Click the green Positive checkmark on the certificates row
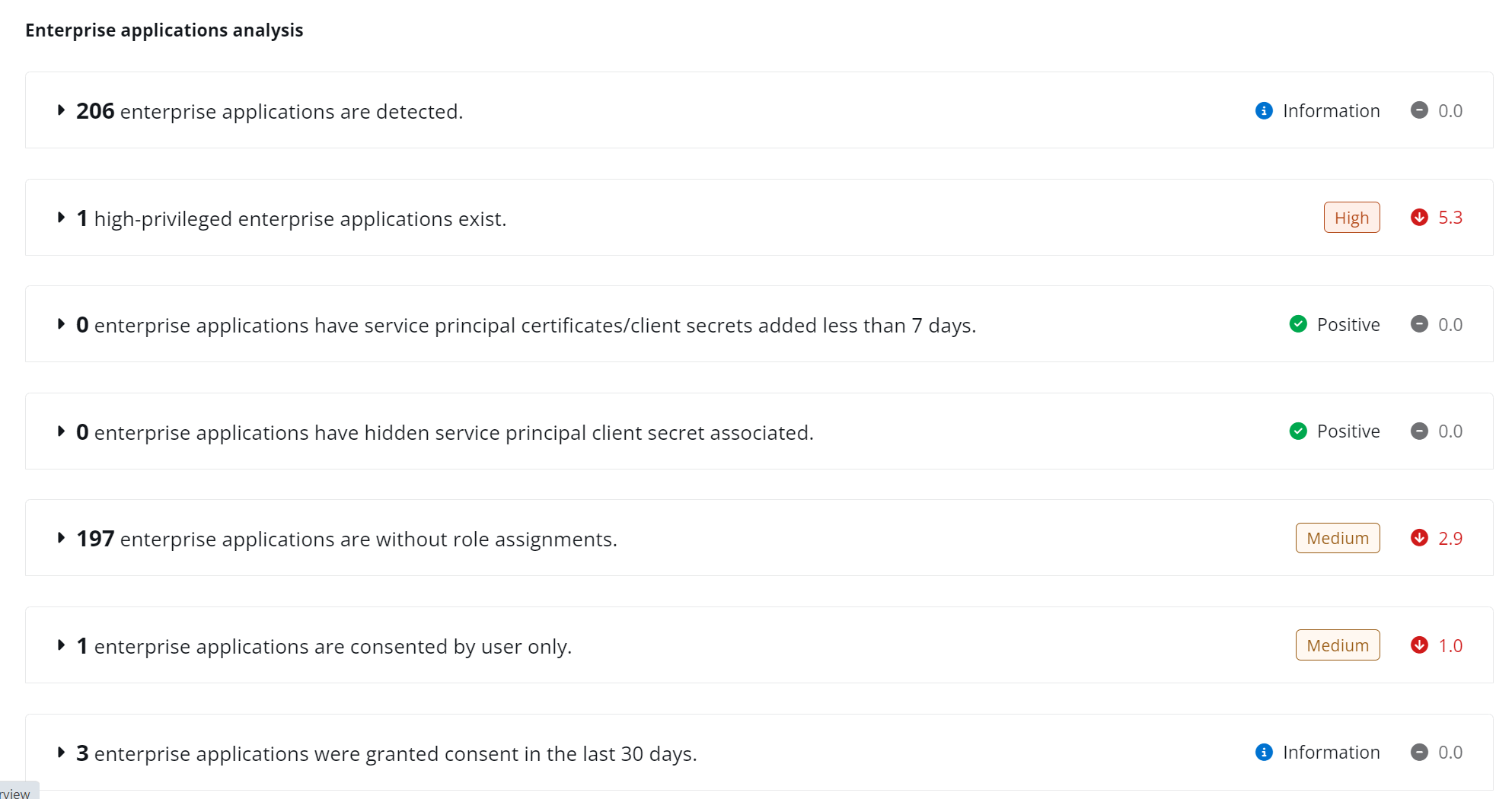Viewport: 1512px width, 799px height. [x=1298, y=324]
